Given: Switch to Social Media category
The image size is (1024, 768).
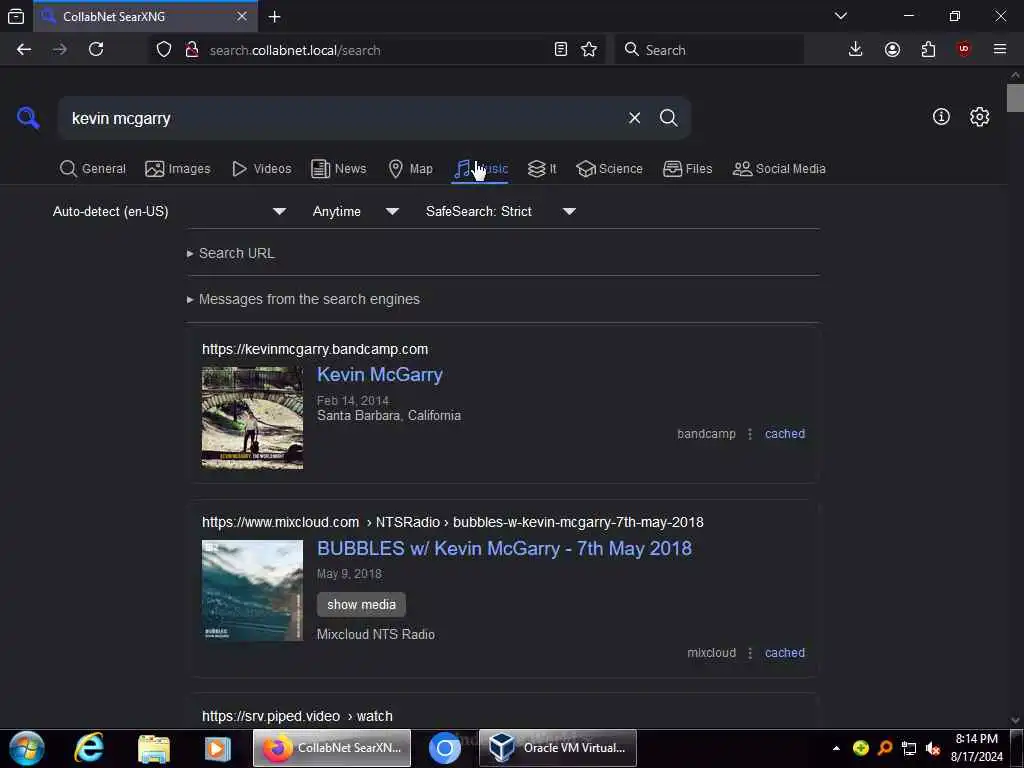Looking at the screenshot, I should tap(779, 169).
